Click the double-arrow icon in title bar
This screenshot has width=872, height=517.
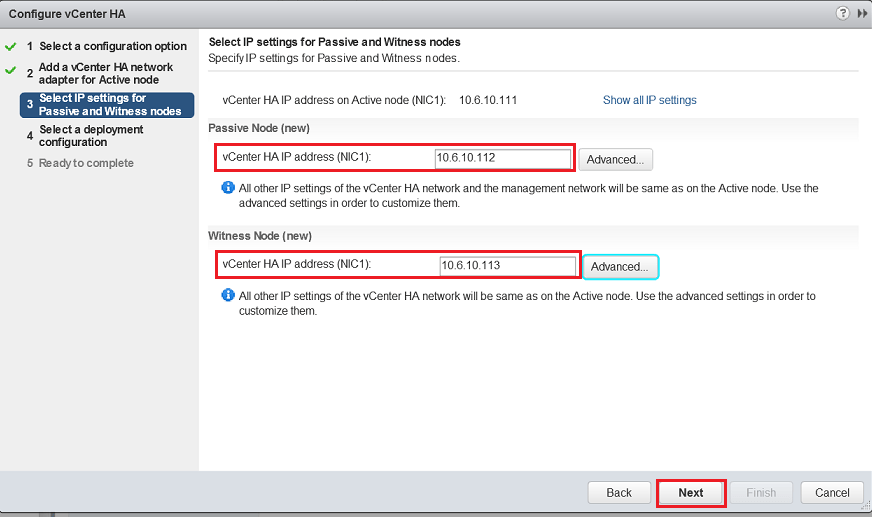(x=861, y=14)
